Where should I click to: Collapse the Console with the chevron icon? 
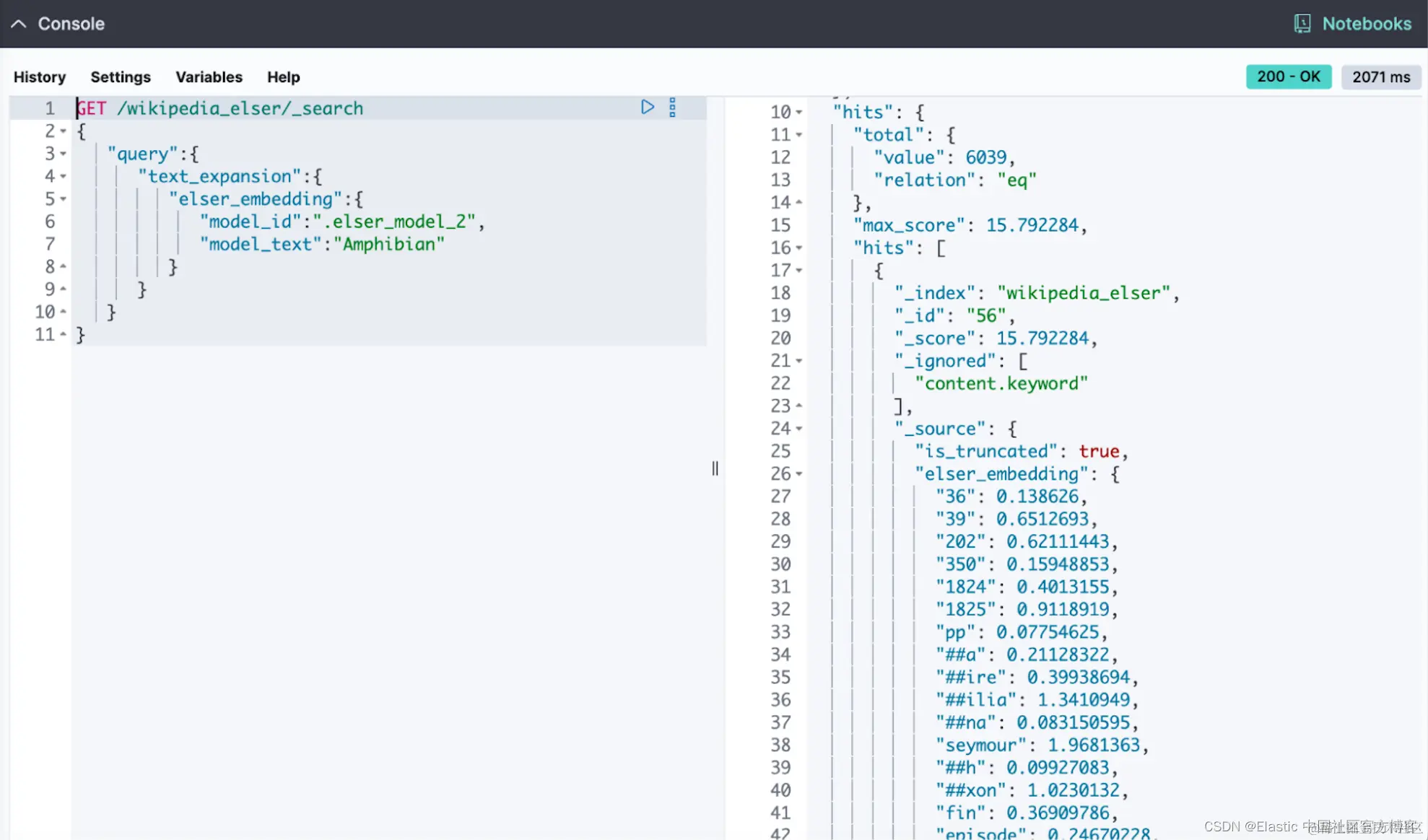19,24
